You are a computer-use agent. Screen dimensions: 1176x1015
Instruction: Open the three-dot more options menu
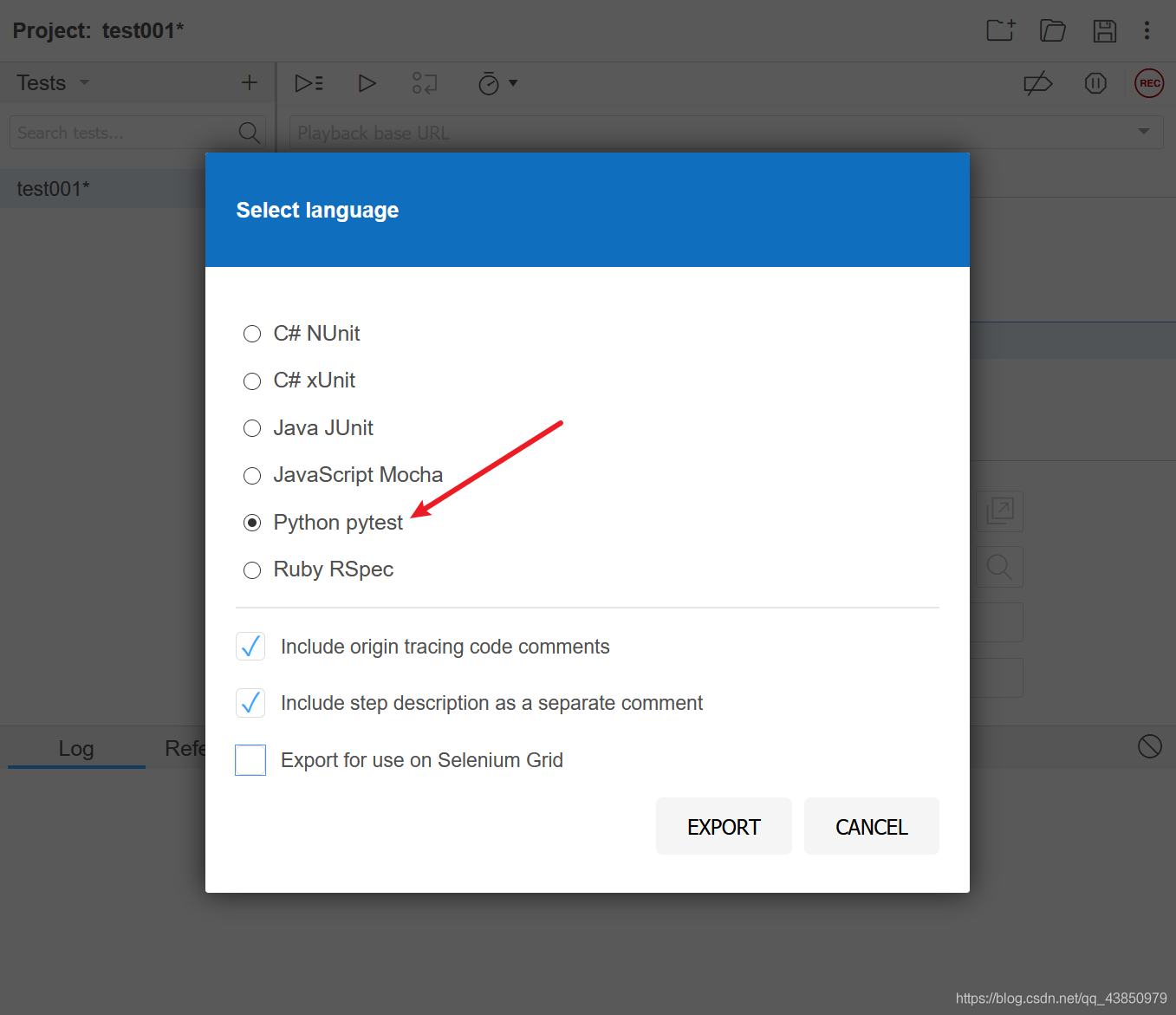(x=1147, y=30)
